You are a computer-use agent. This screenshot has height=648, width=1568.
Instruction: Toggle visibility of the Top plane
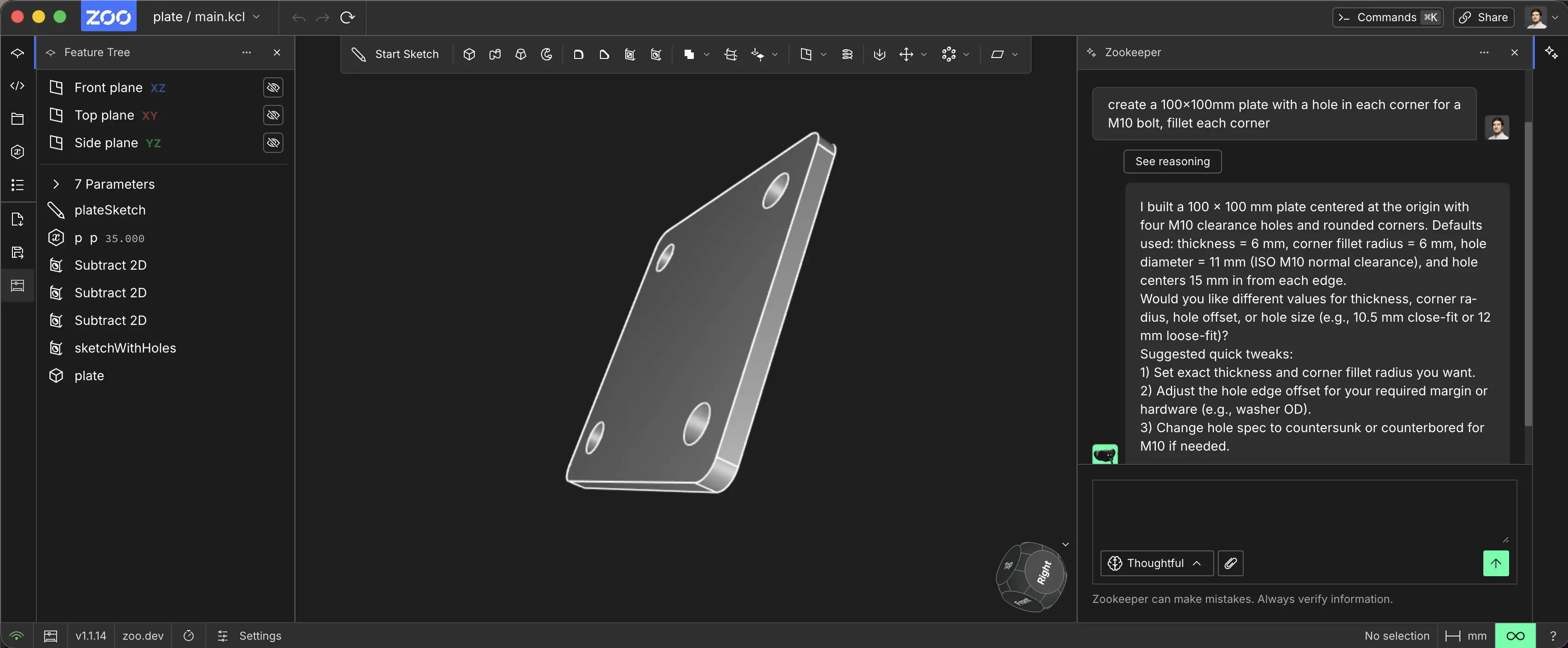273,115
